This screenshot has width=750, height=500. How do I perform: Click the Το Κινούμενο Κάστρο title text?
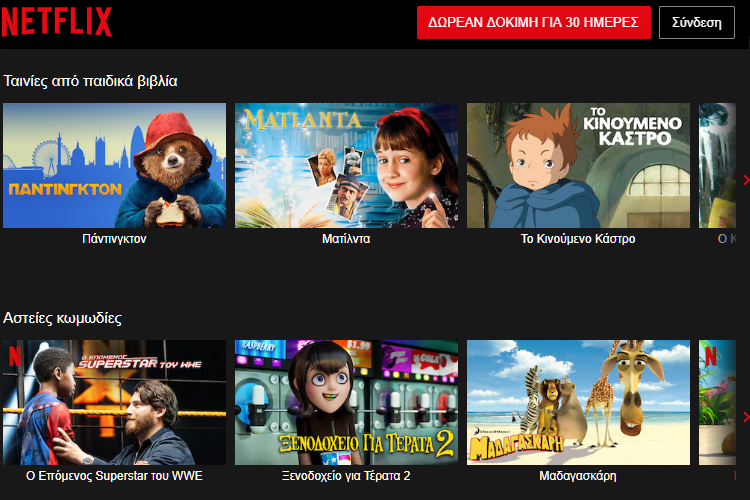pyautogui.click(x=578, y=239)
